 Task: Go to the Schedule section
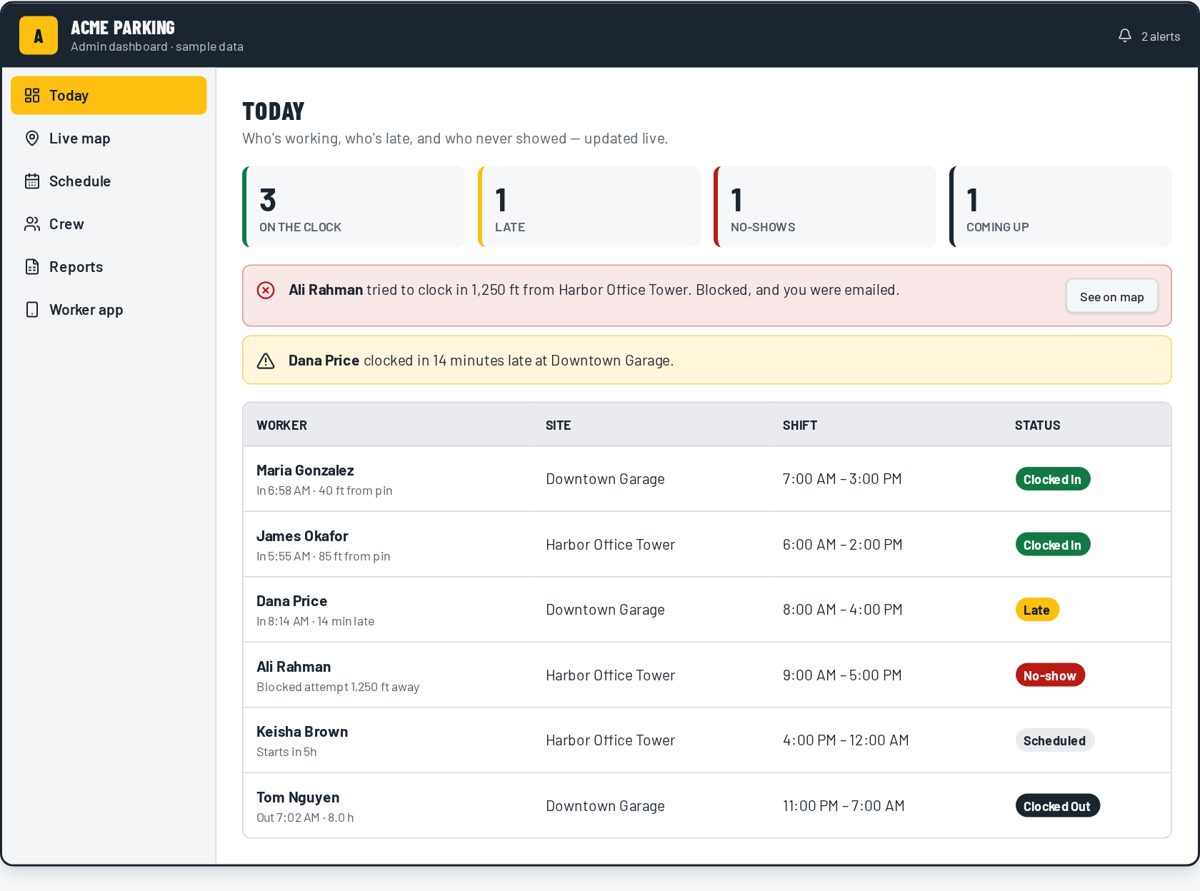coord(109,181)
